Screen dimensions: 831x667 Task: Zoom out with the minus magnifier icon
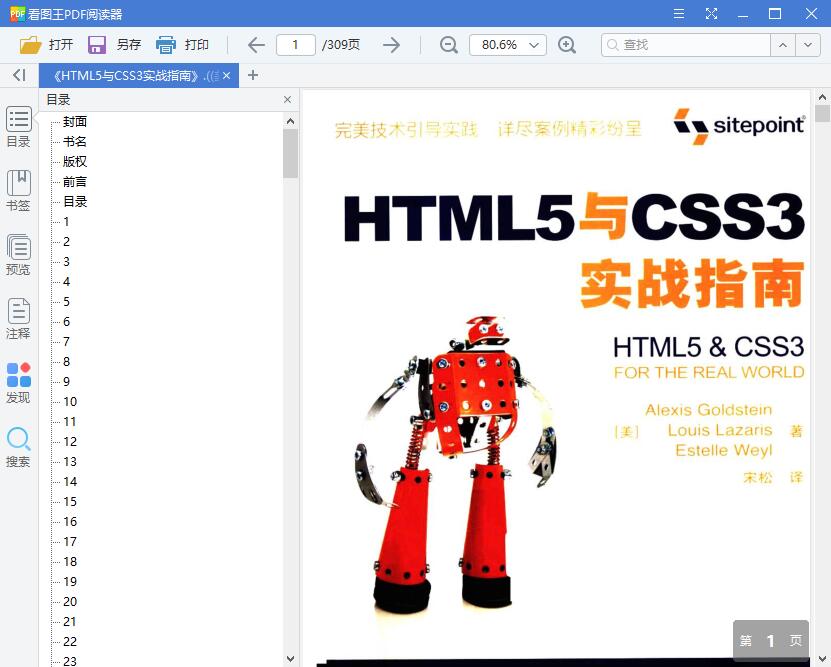448,45
